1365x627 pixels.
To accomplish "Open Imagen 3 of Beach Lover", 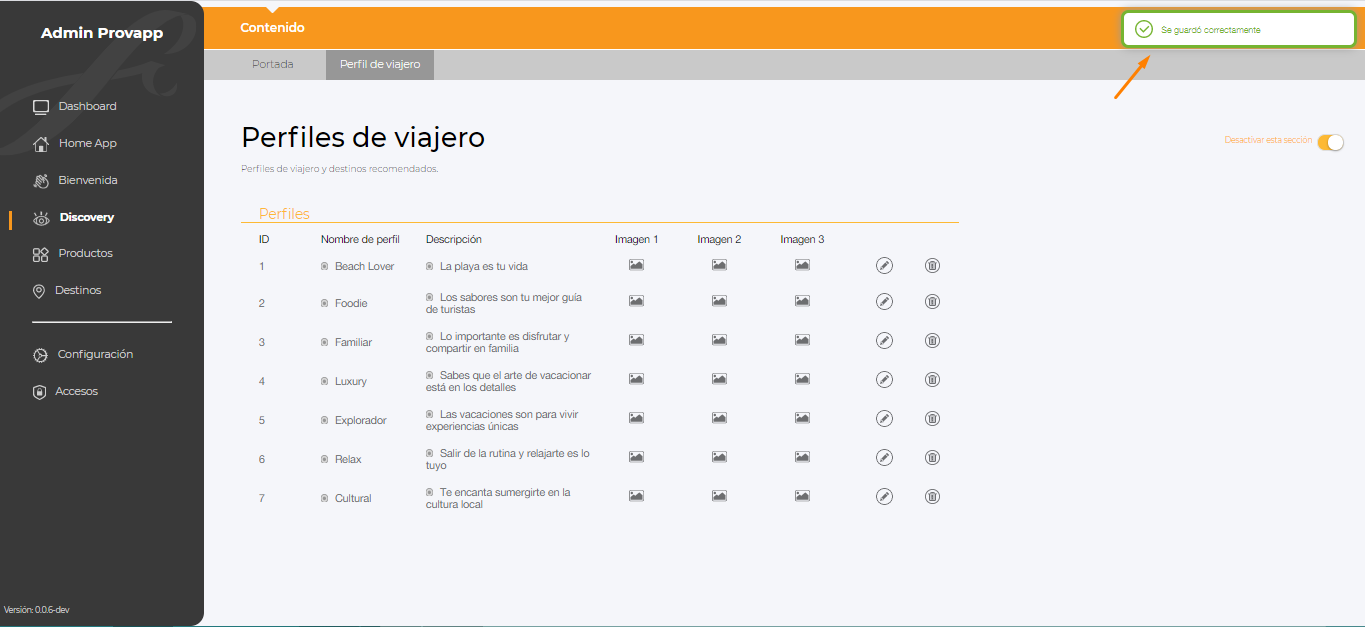I will click(x=802, y=265).
